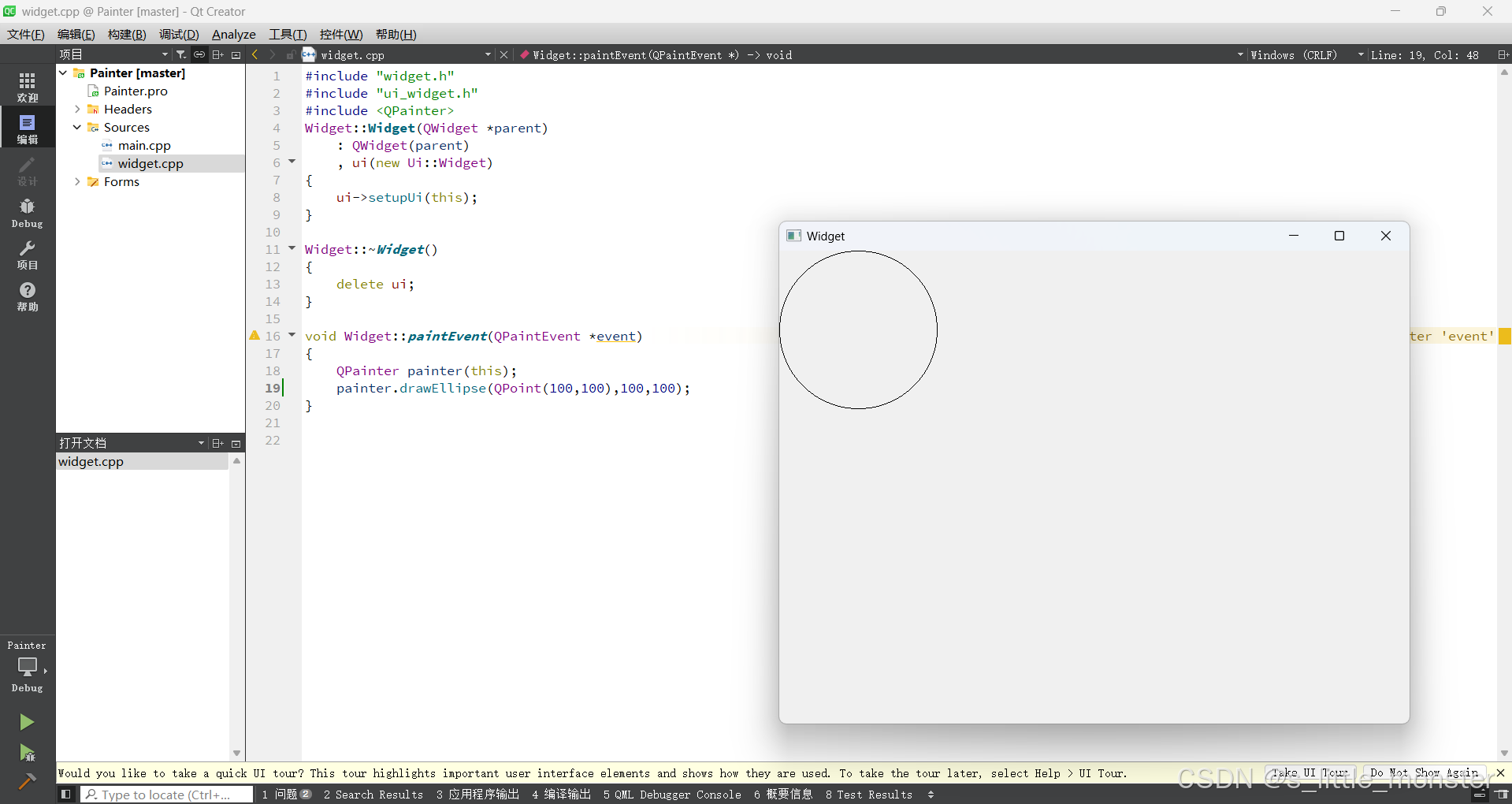Close the widget.cpp document
The width and height of the screenshot is (1512, 804).
pyautogui.click(x=504, y=54)
